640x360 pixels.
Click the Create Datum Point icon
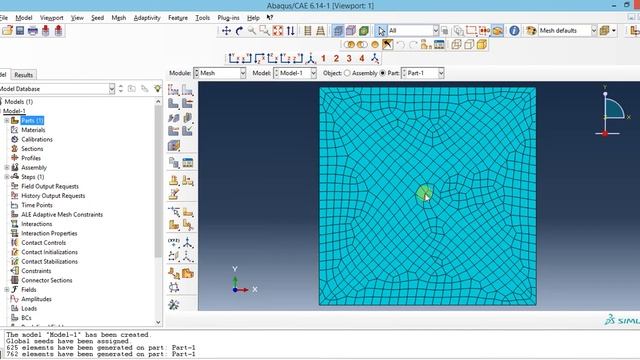[x=173, y=242]
